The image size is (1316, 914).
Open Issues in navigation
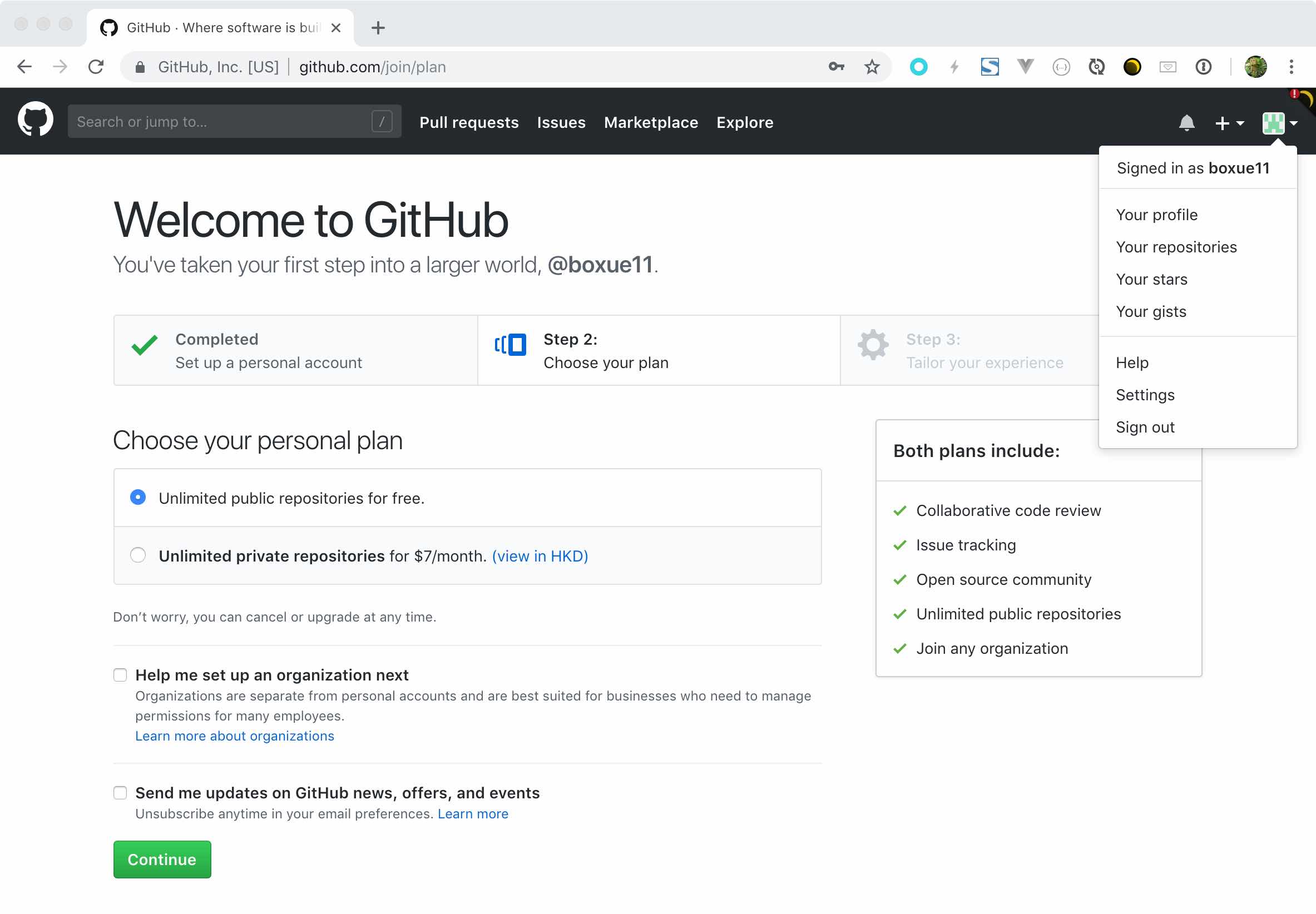(561, 122)
